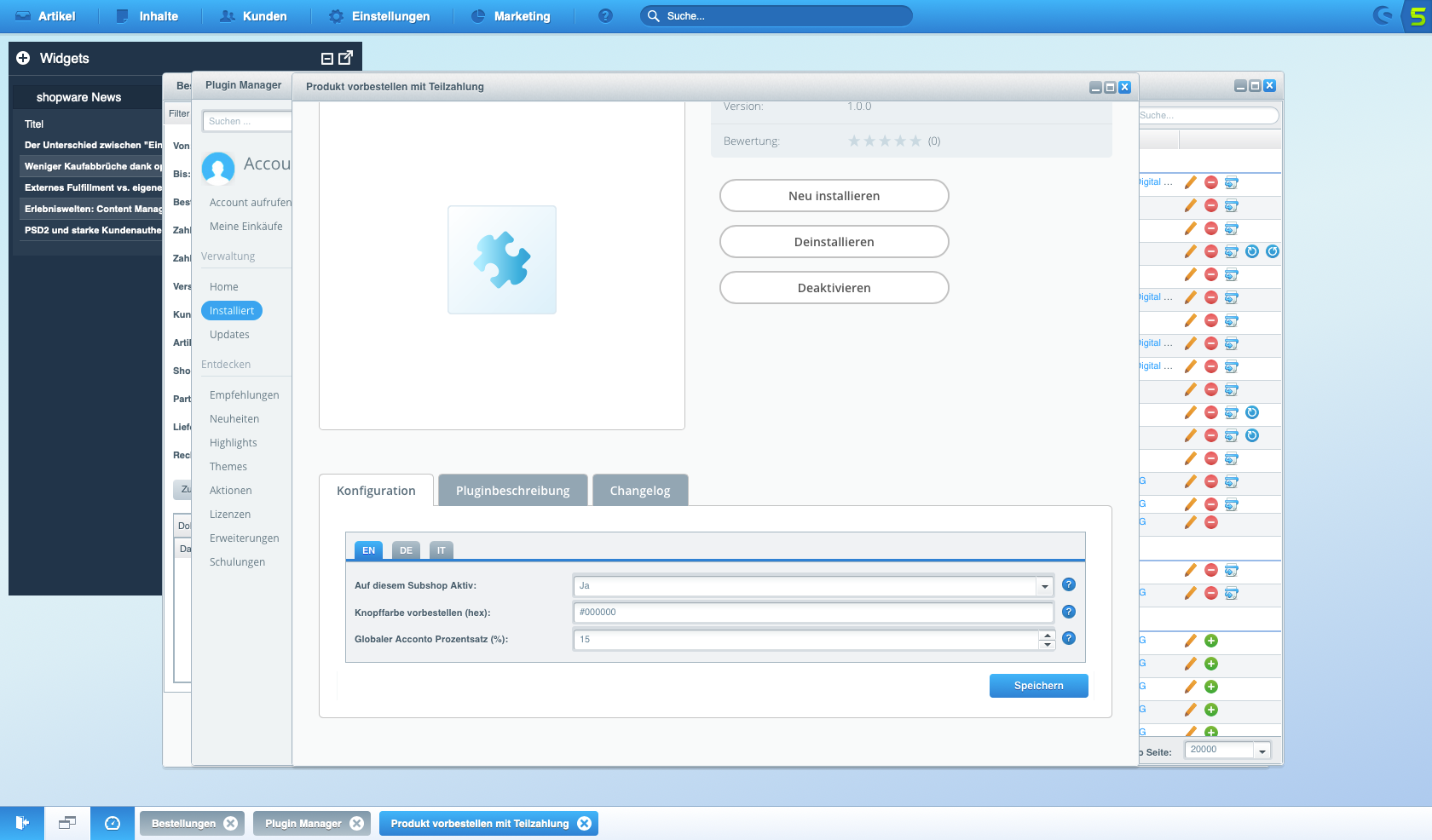Close the Bestellungen taskbar tab via X
Image resolution: width=1432 pixels, height=840 pixels.
[230, 823]
